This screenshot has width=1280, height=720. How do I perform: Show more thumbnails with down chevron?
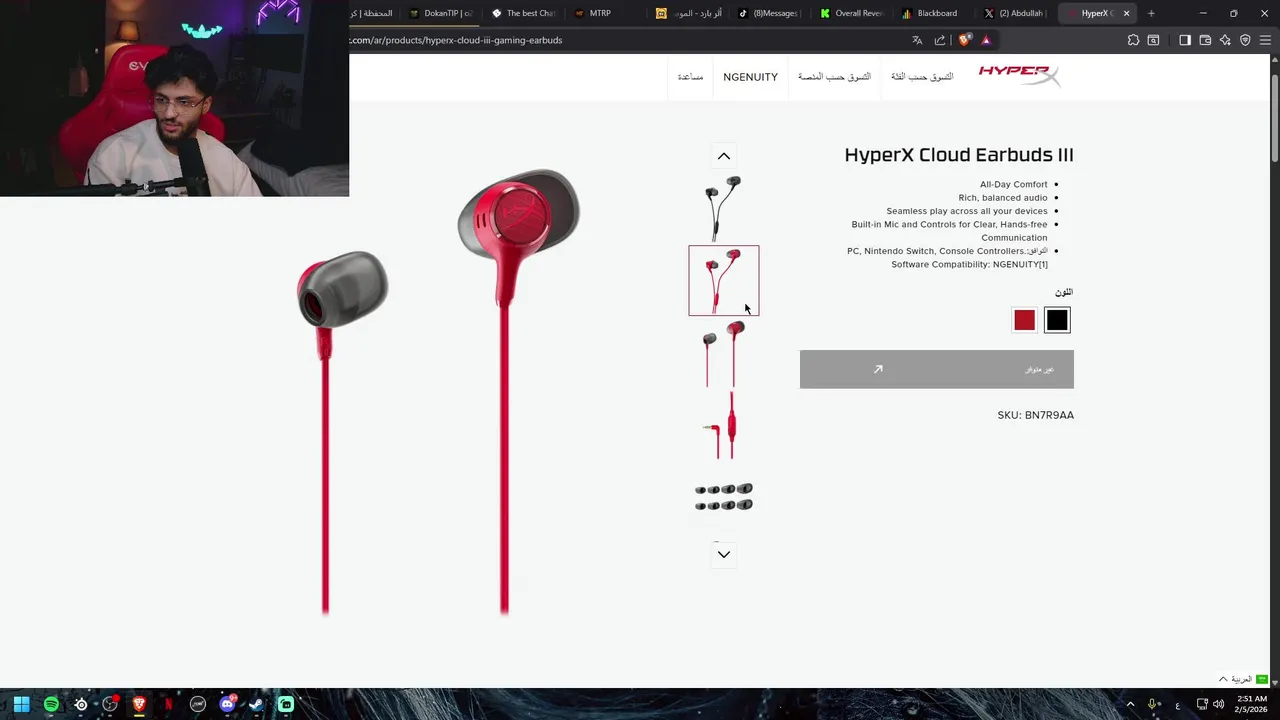point(724,554)
